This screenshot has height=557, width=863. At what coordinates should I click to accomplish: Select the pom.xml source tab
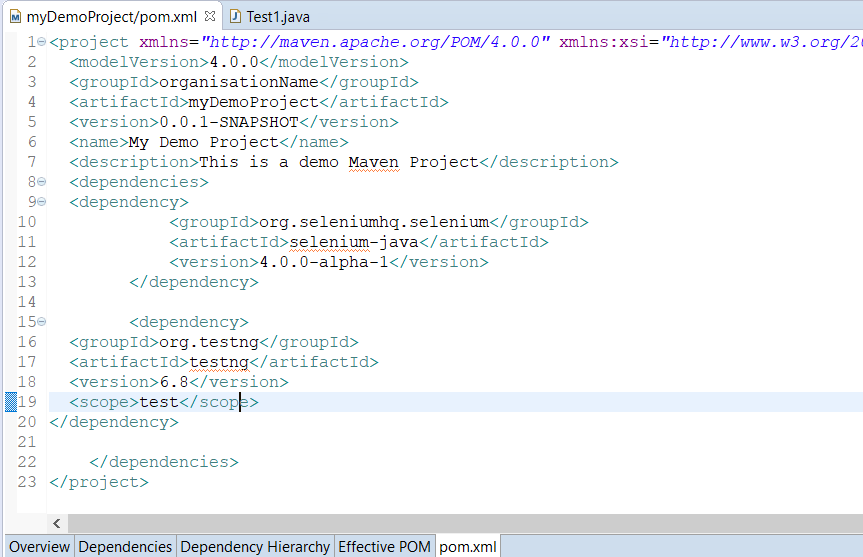[x=468, y=547]
